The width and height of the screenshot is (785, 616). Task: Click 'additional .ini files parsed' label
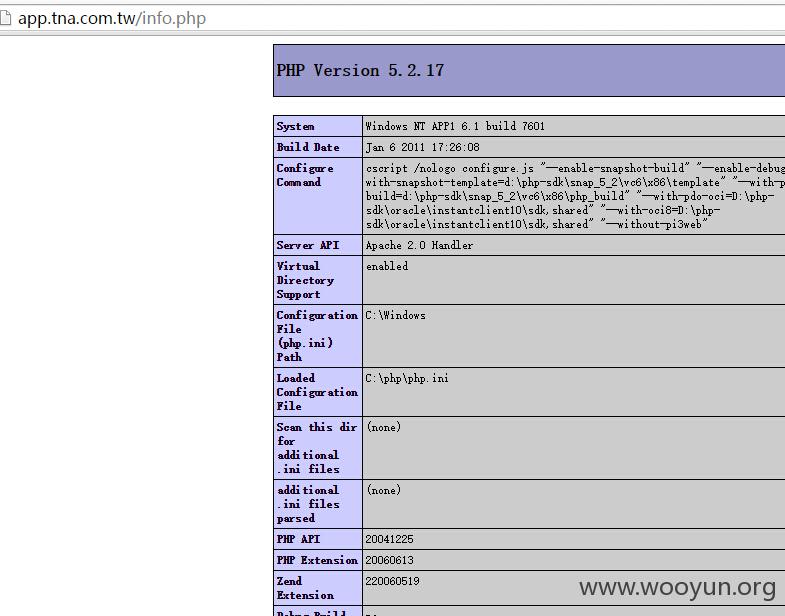(308, 504)
